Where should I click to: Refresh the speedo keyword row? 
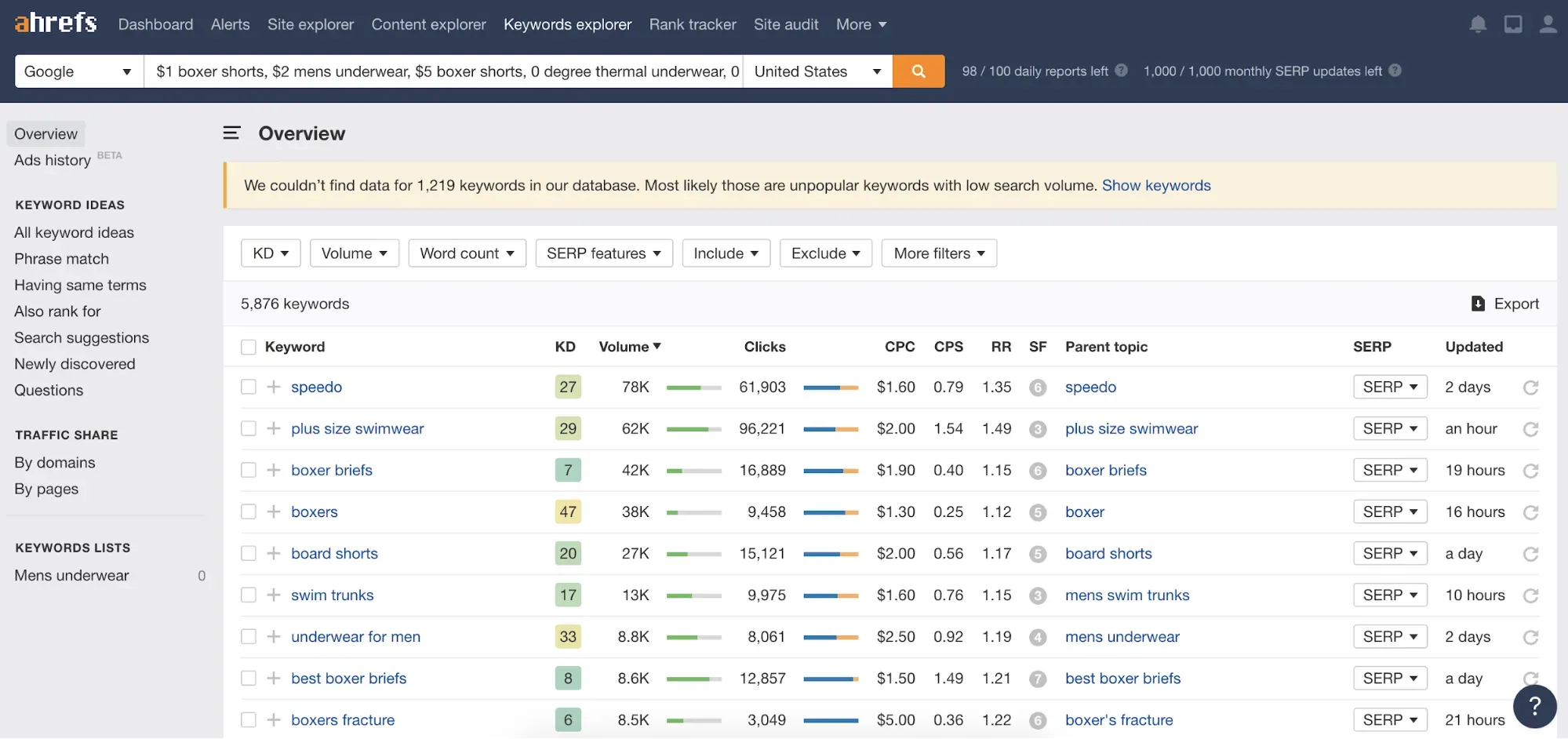click(1530, 388)
